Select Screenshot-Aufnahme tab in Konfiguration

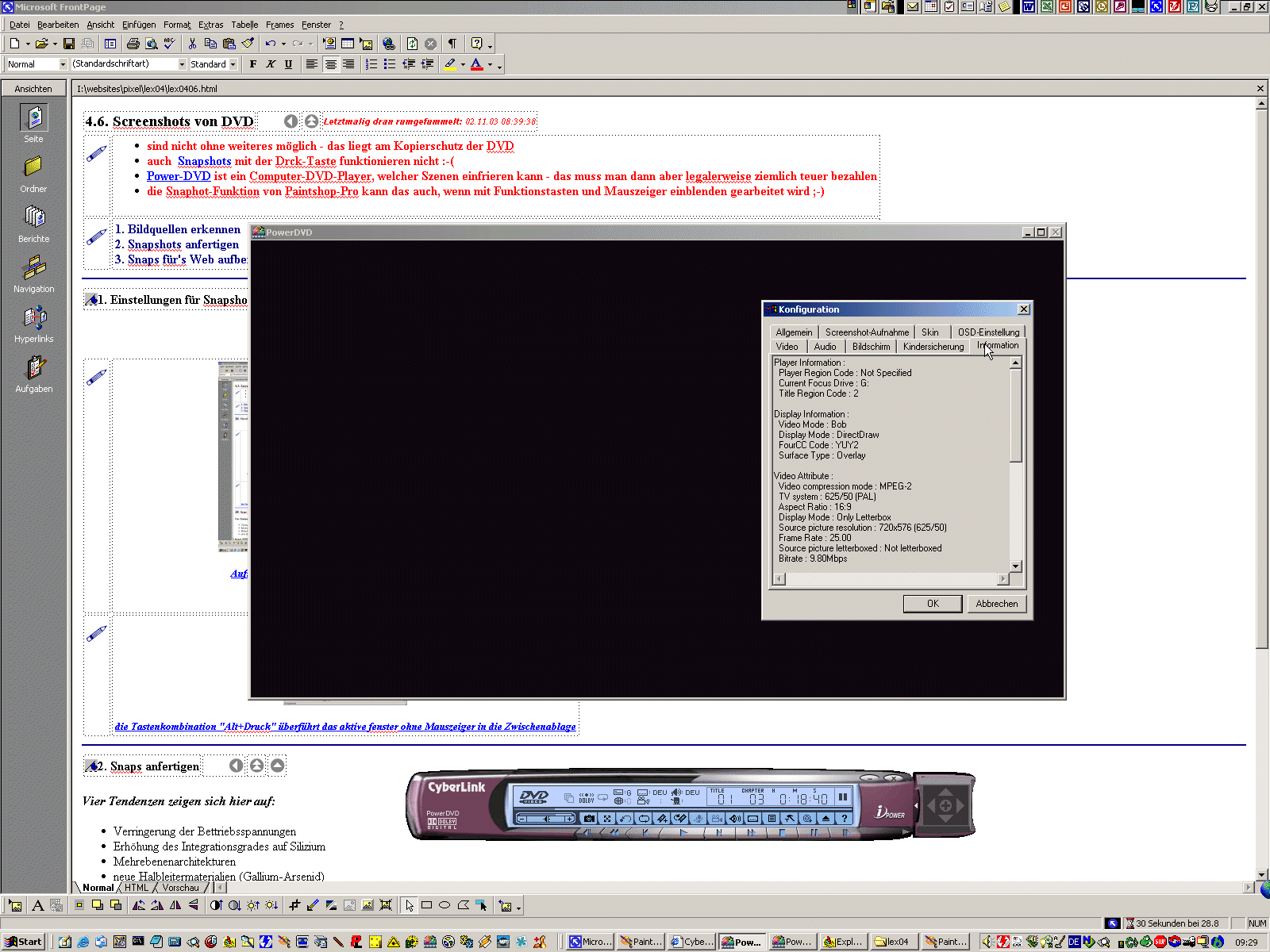[867, 332]
